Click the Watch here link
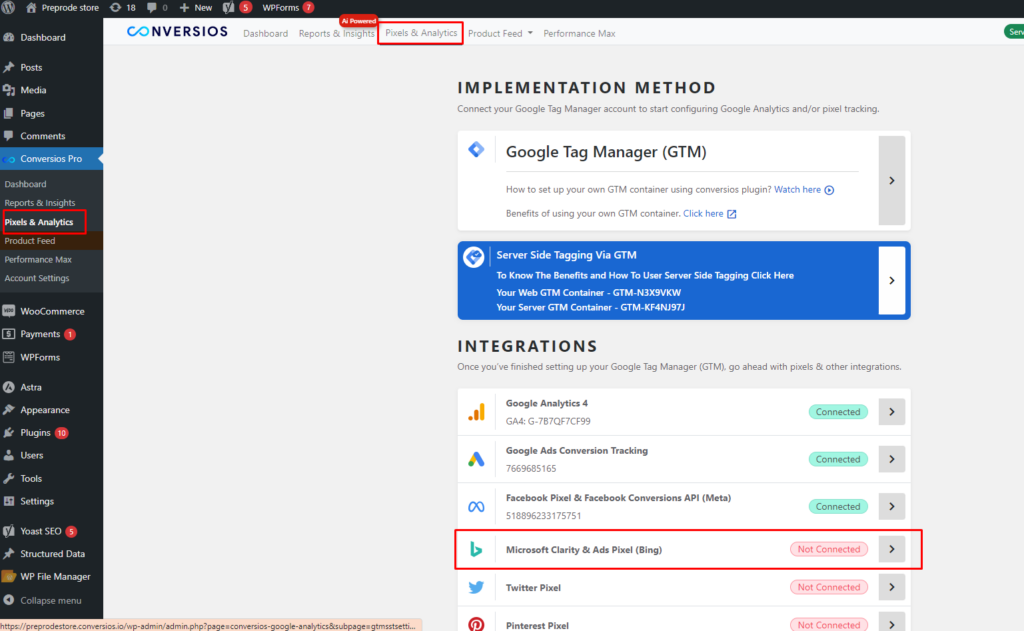Screen dimensions: 1024x631 797,189
